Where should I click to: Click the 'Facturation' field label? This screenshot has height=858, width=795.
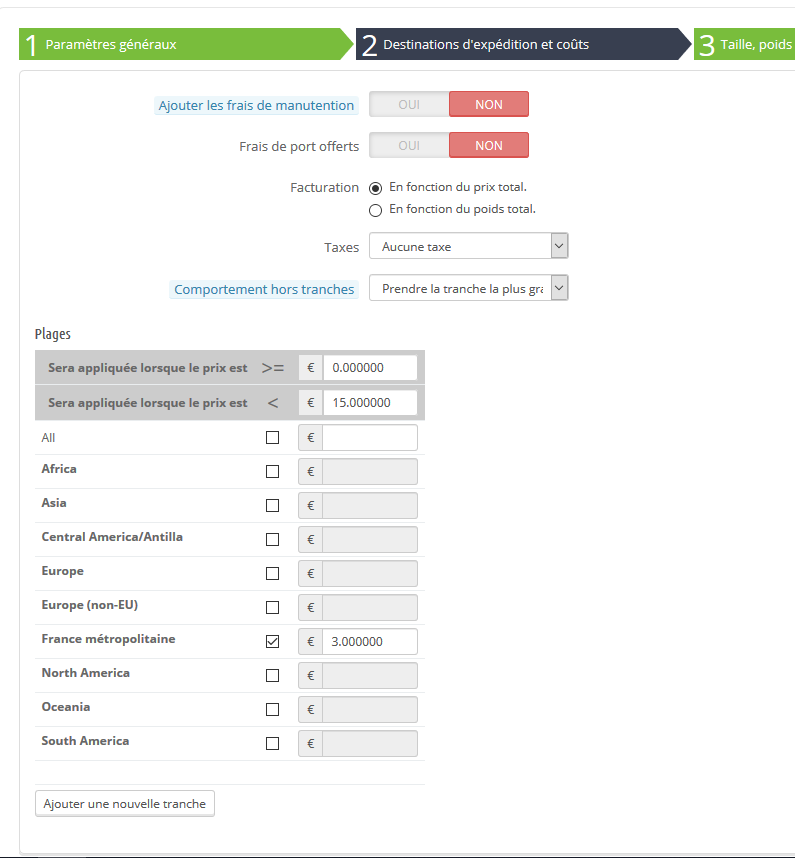pos(324,188)
